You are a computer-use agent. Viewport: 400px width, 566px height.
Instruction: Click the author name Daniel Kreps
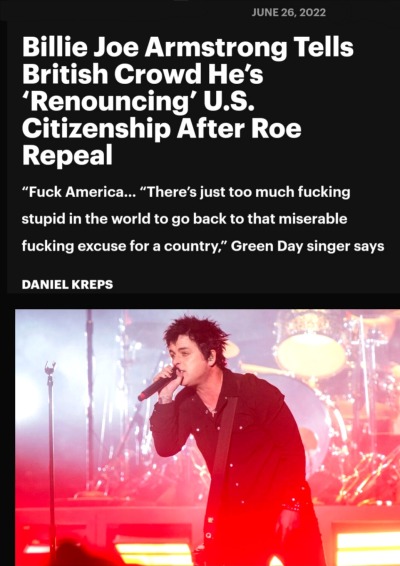(x=67, y=284)
